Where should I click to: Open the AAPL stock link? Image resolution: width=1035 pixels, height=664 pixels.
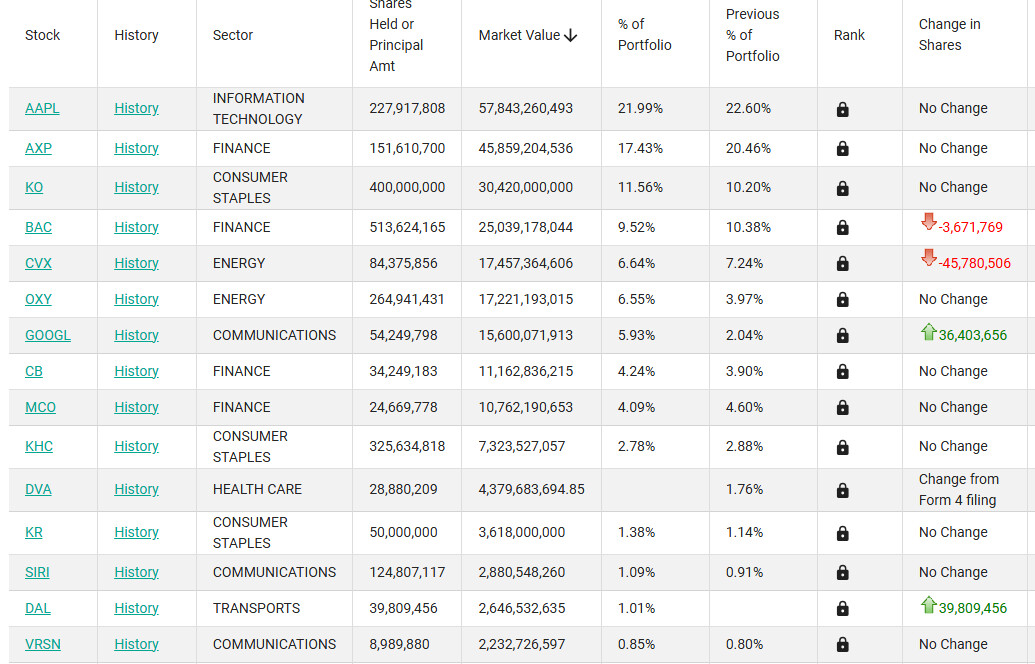(42, 108)
